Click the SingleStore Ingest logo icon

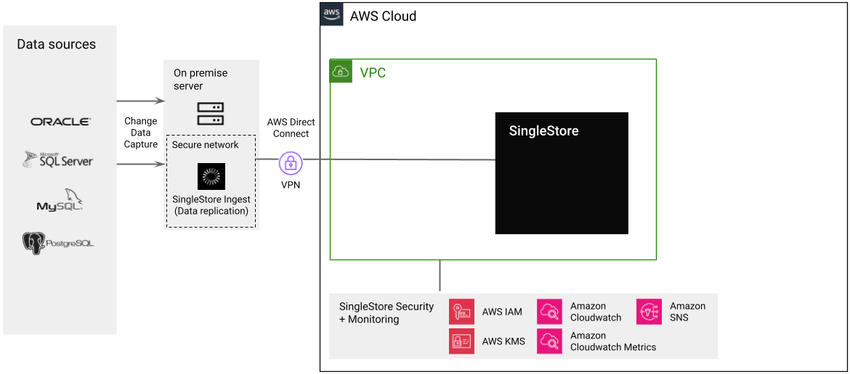pos(211,177)
